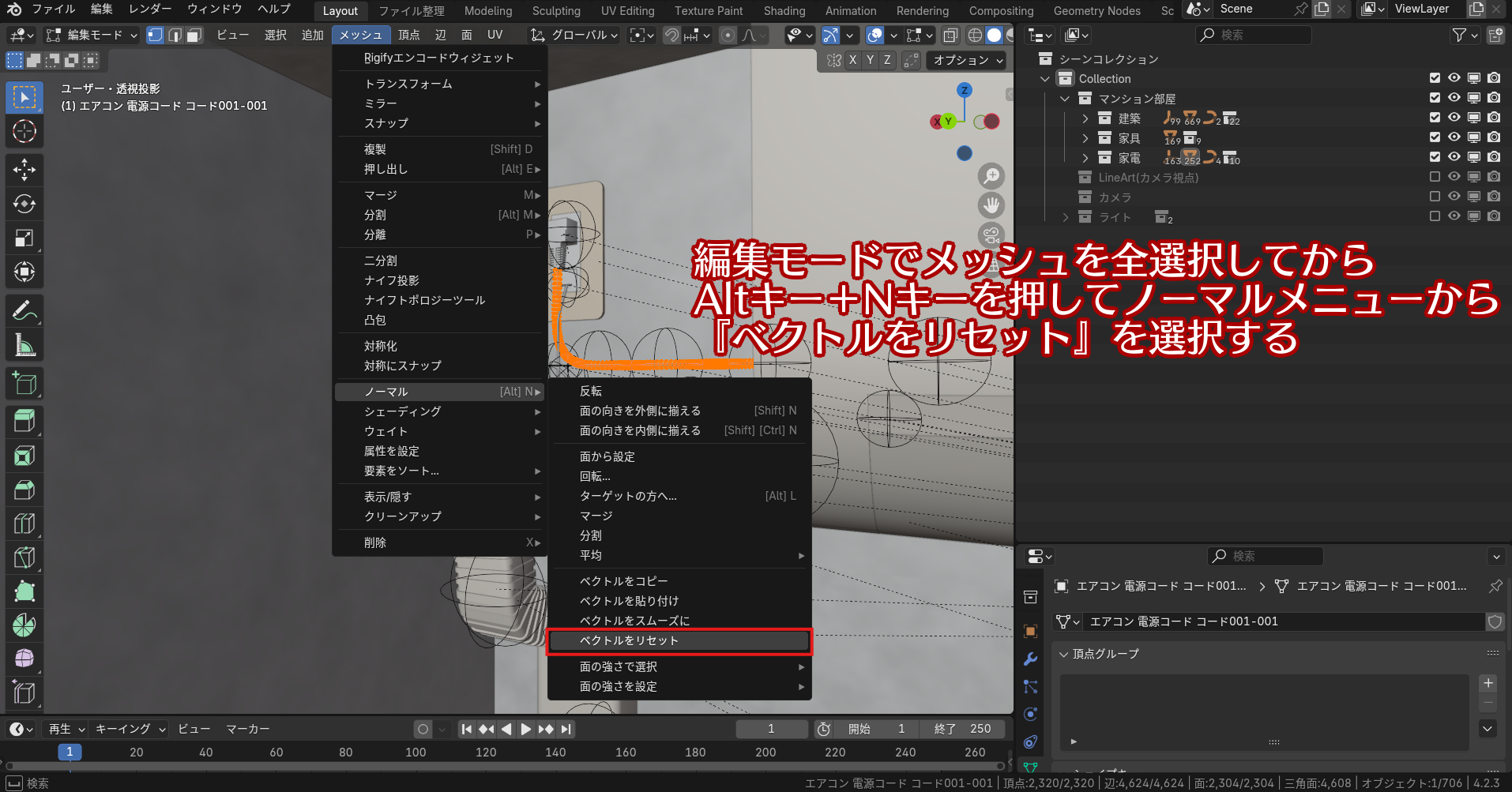
Task: Enable the ライト collection checkbox
Action: tap(1435, 216)
